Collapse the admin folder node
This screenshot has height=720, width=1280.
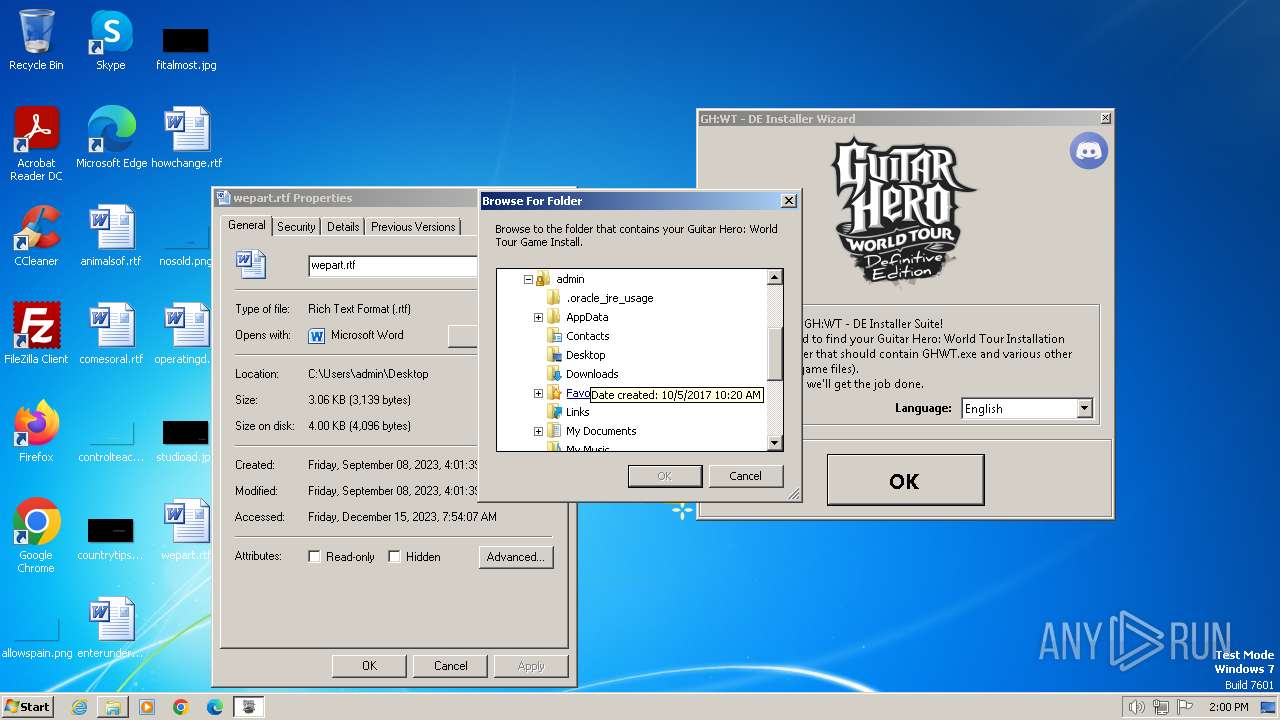528,280
